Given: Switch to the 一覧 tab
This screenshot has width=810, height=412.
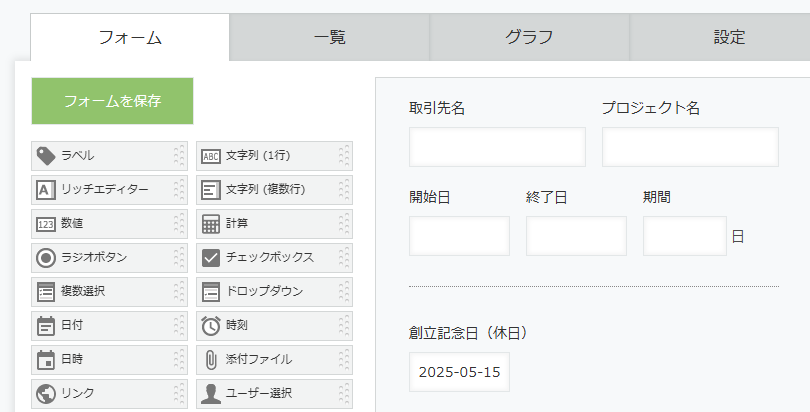Looking at the screenshot, I should point(330,37).
